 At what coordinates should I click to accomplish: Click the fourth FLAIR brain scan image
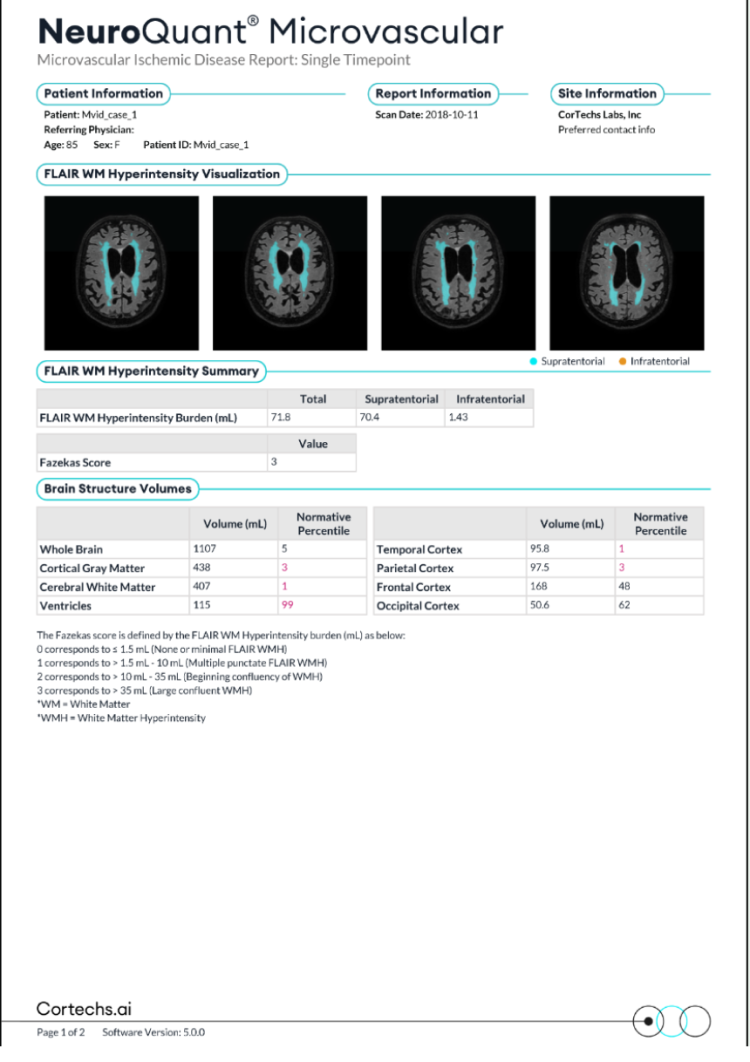pyautogui.click(x=627, y=273)
